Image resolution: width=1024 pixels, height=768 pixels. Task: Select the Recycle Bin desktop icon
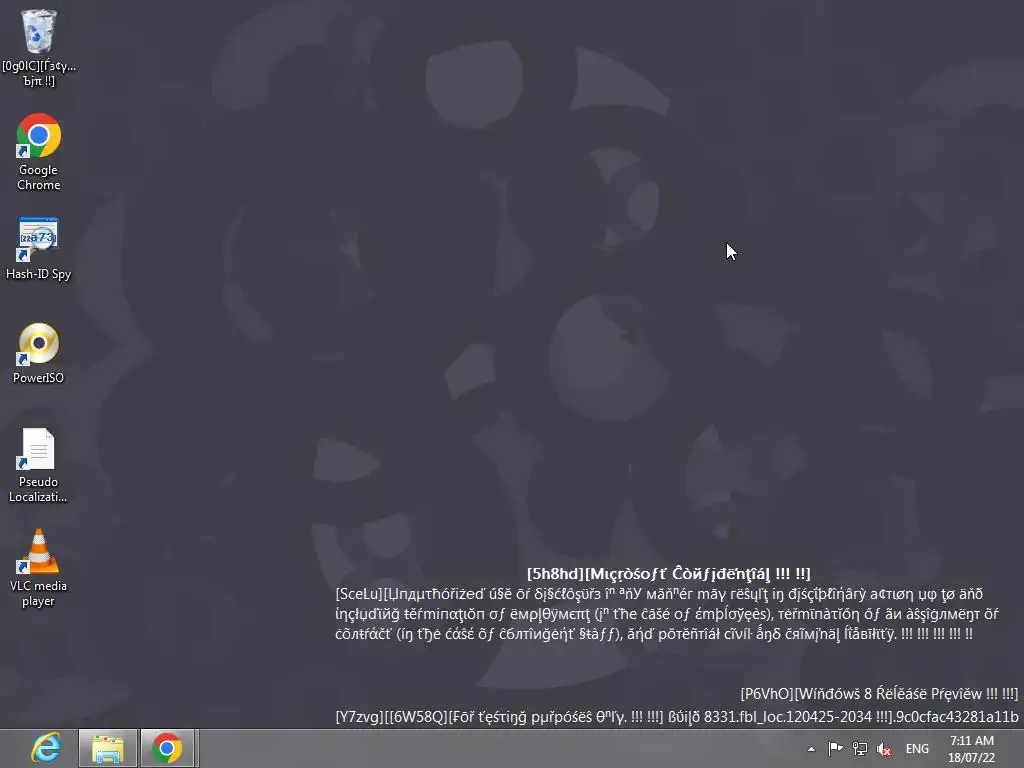click(x=39, y=48)
